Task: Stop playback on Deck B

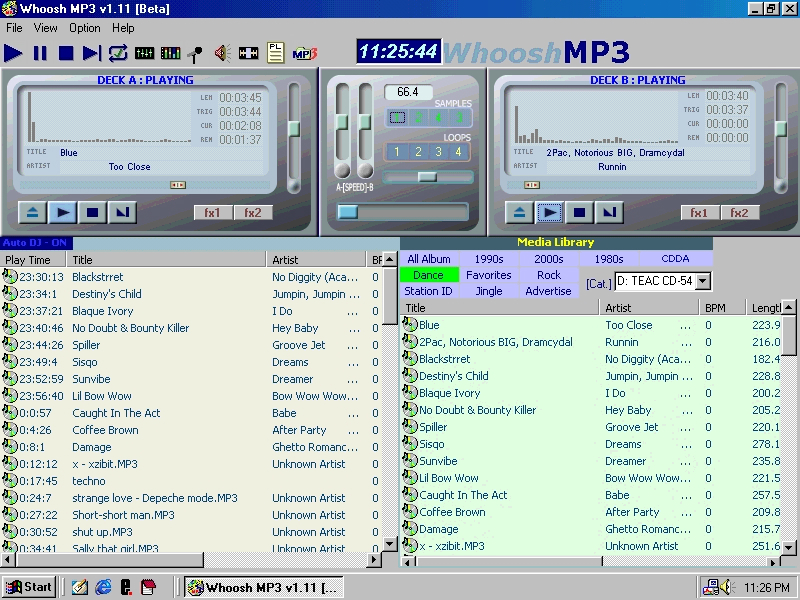Action: pos(579,212)
